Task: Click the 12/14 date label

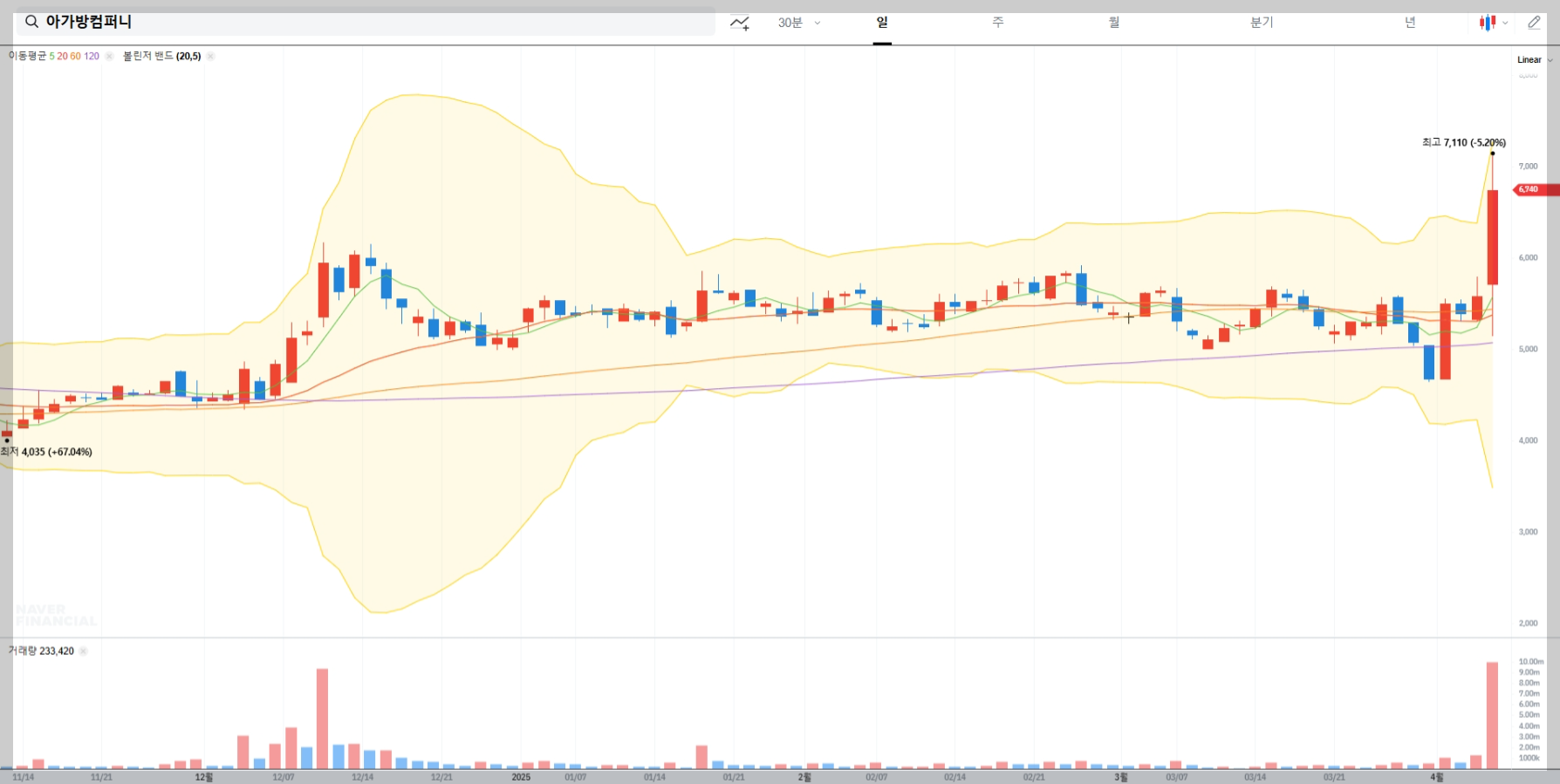Action: click(x=363, y=777)
